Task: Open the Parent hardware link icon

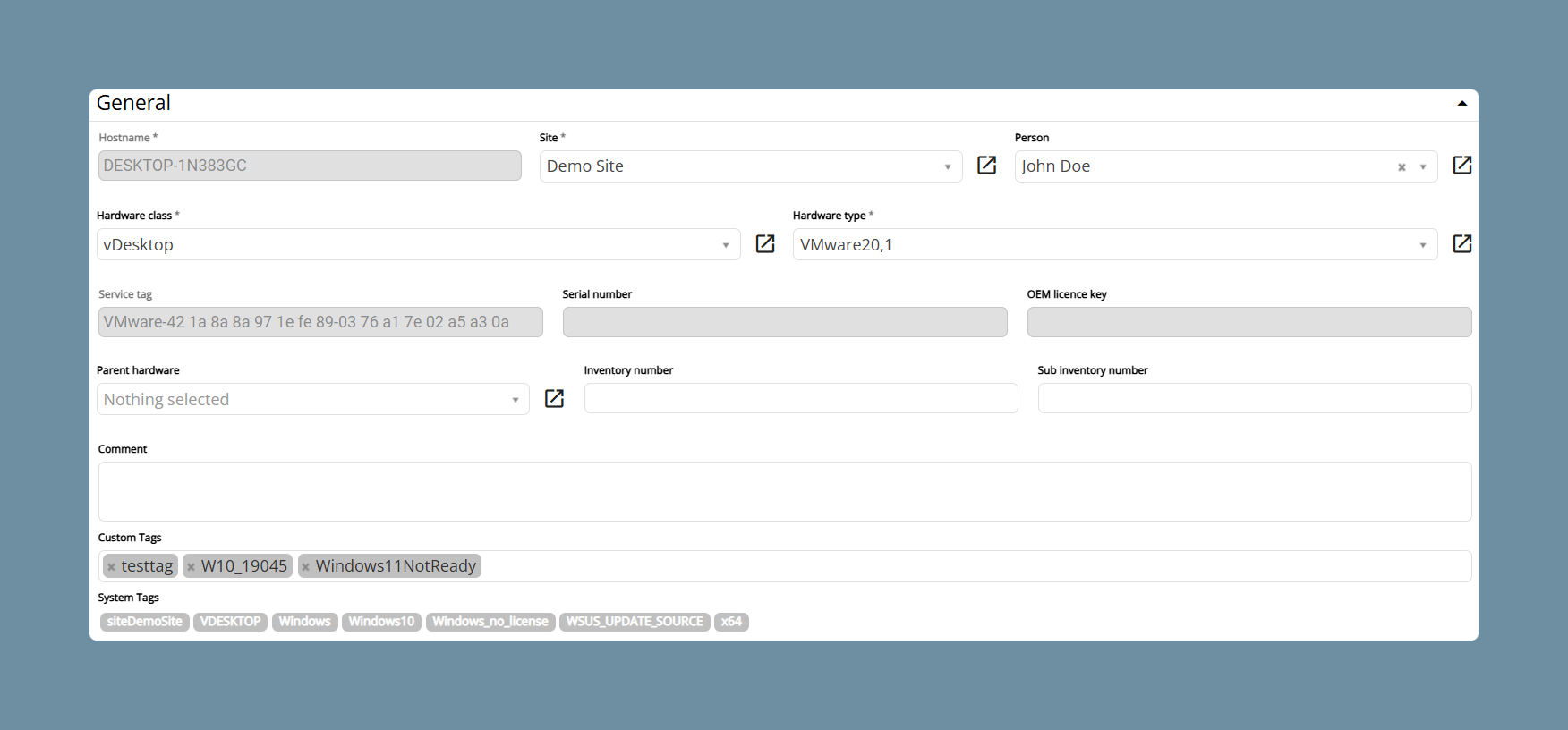Action: coord(554,399)
